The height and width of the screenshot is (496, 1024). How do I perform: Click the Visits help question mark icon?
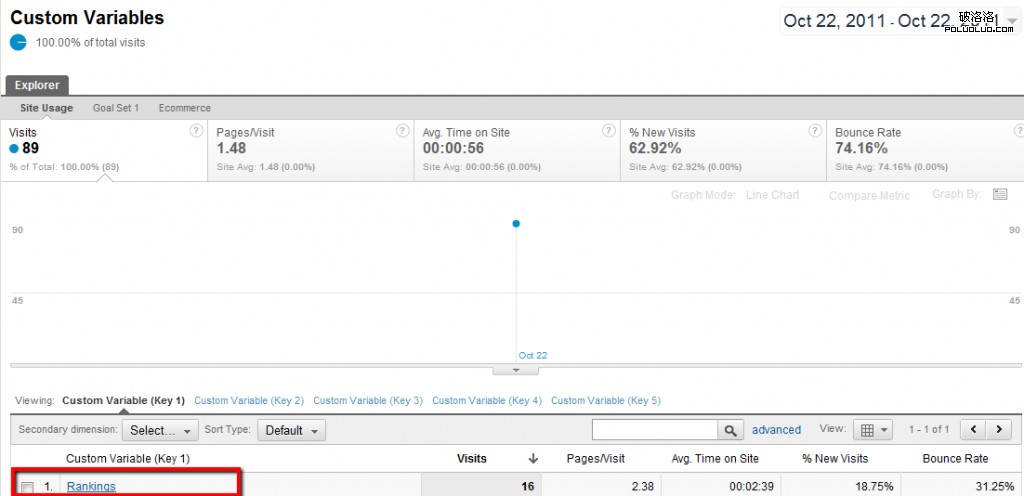click(x=196, y=131)
